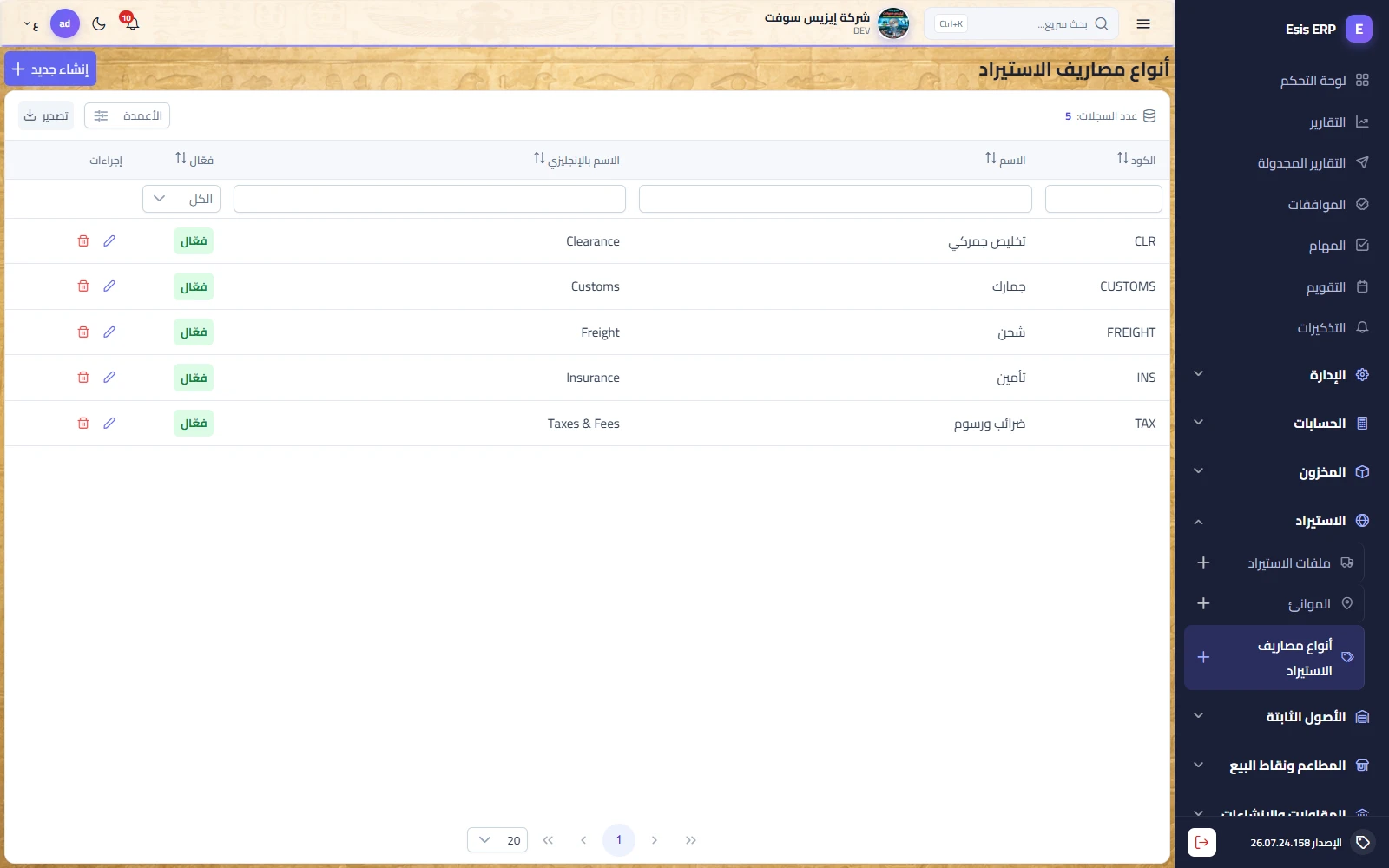
Task: Open page size dropdown showing 20
Action: click(x=497, y=840)
